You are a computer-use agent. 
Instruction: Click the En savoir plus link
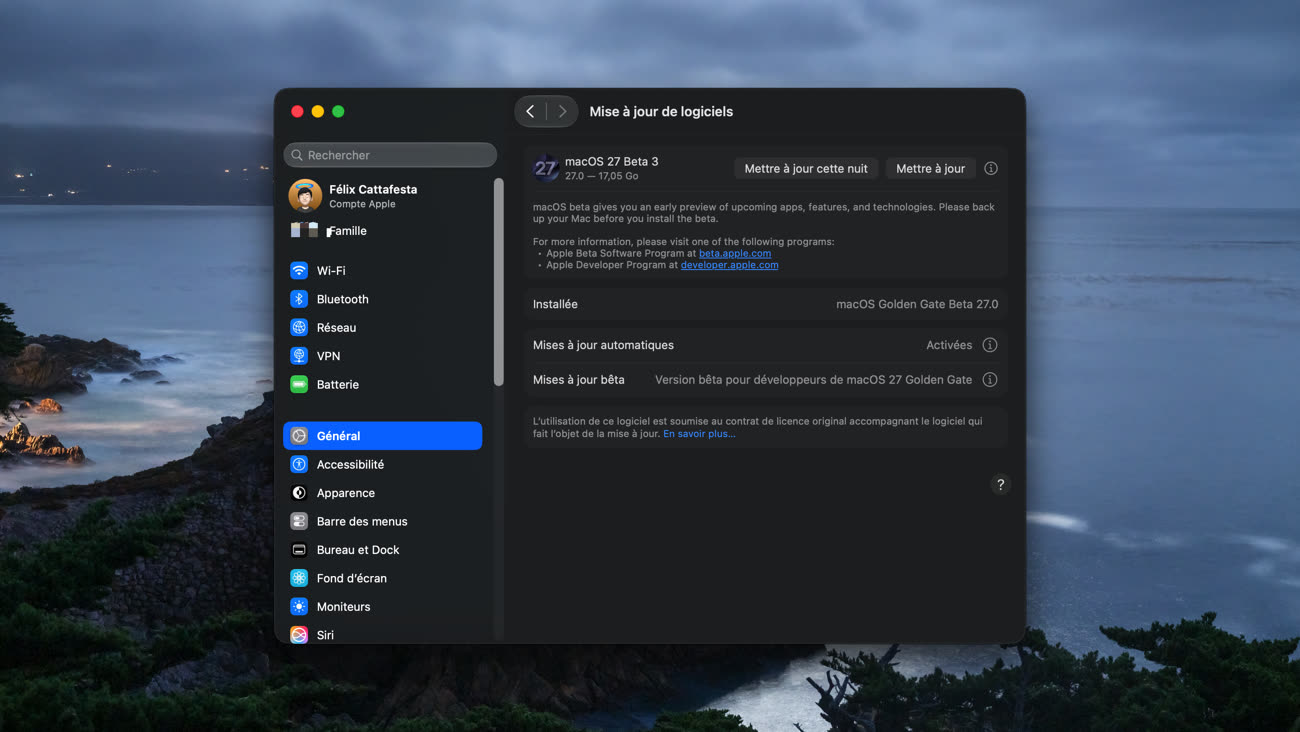699,434
